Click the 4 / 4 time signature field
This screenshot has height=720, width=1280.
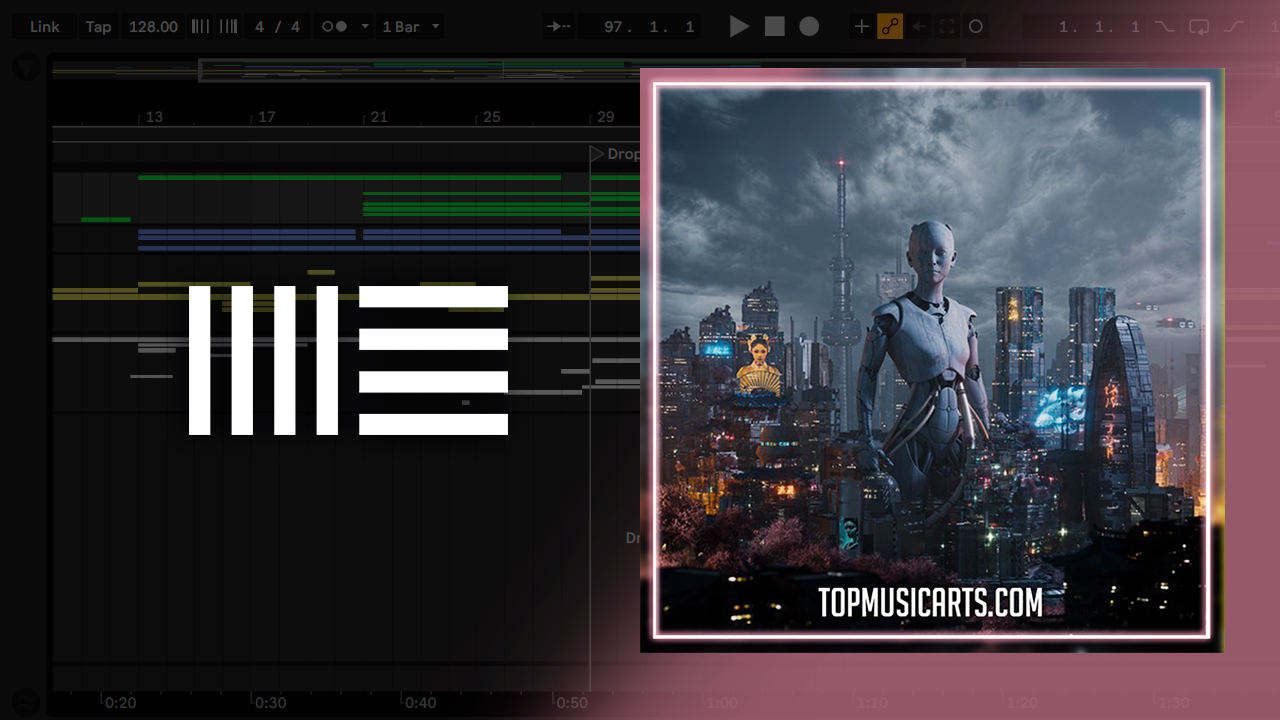pos(277,27)
